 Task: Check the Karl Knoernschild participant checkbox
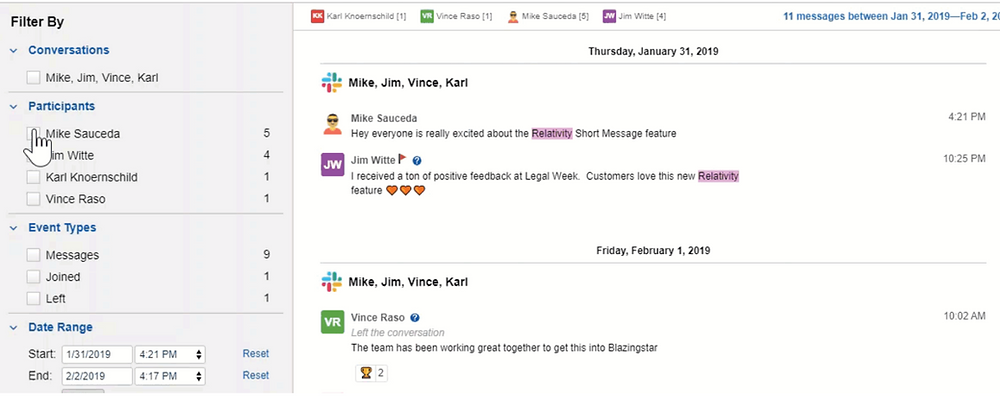(x=34, y=177)
